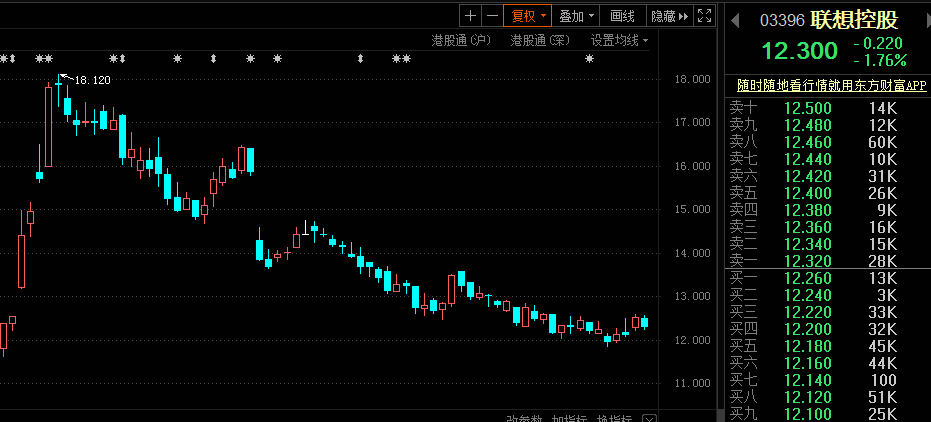Click the 联想控股 stock name title

point(853,20)
